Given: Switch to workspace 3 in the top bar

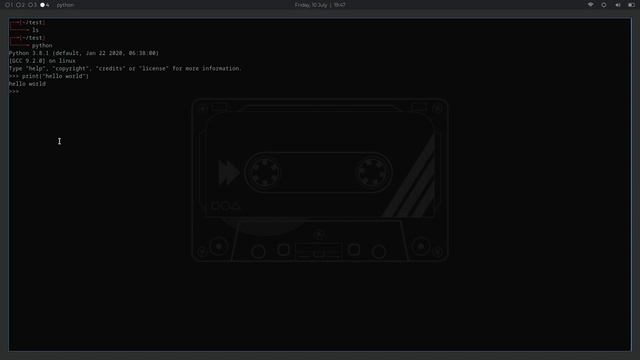Looking at the screenshot, I should (32, 5).
